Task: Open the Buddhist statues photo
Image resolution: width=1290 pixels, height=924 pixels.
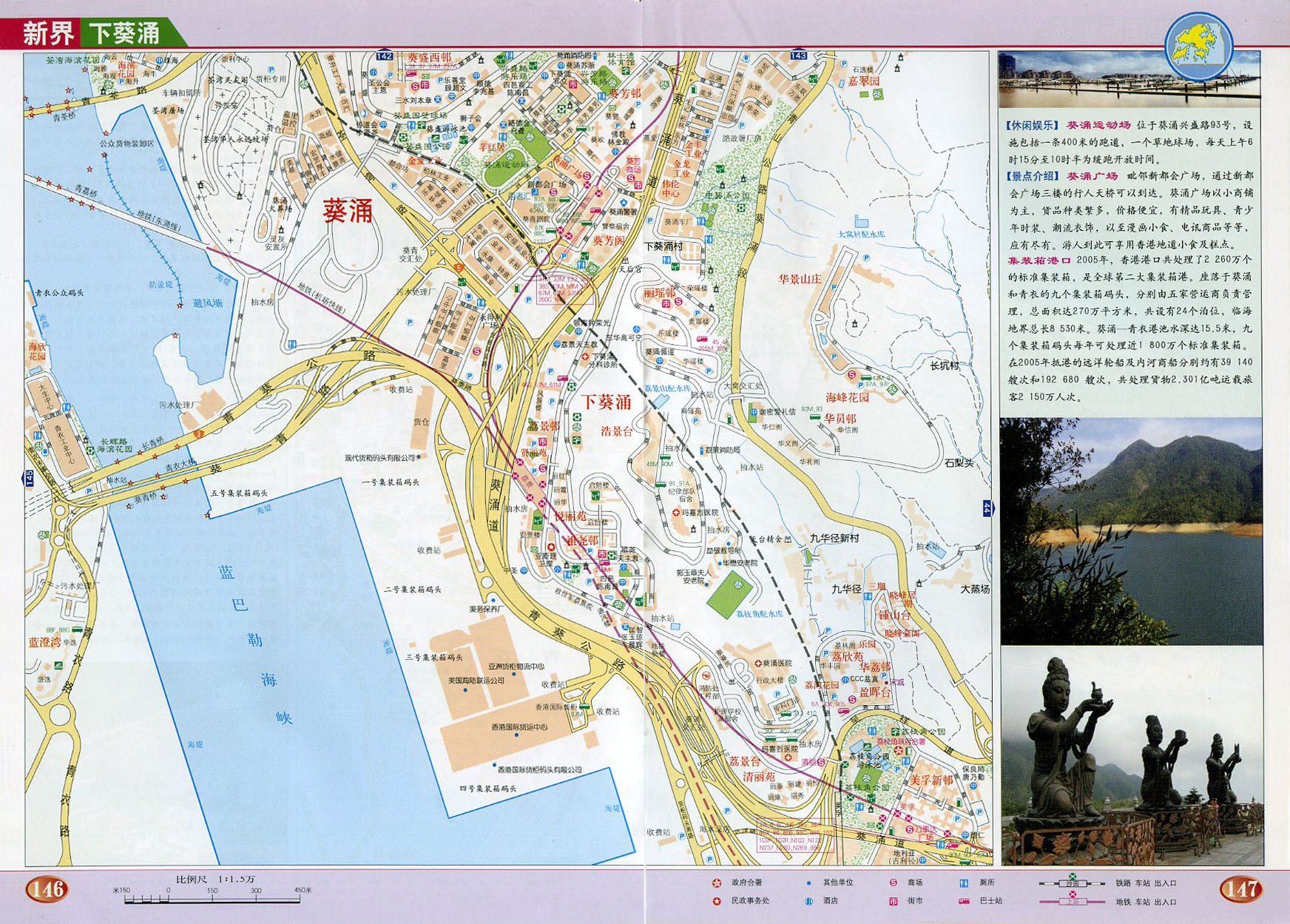Action: coord(1131,755)
